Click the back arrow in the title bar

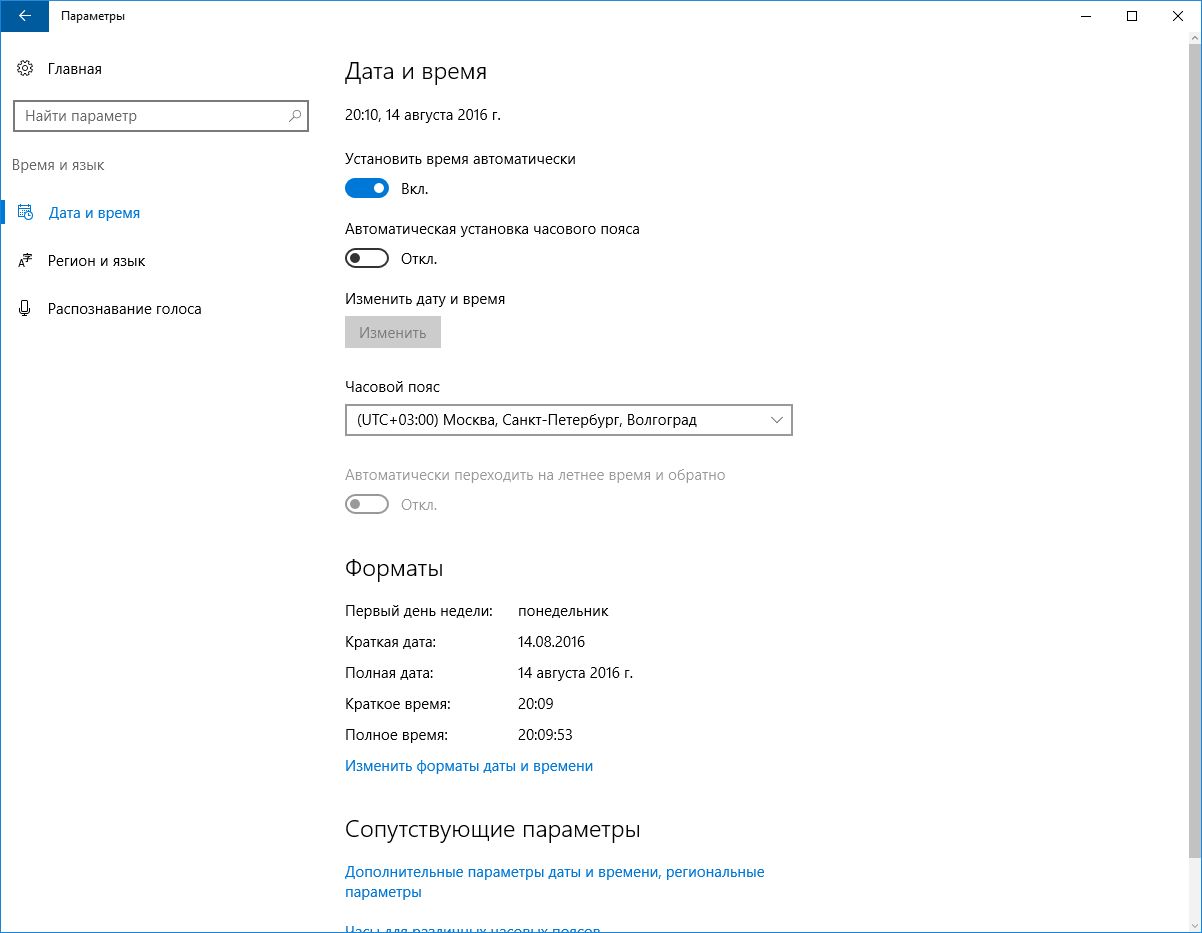(23, 16)
